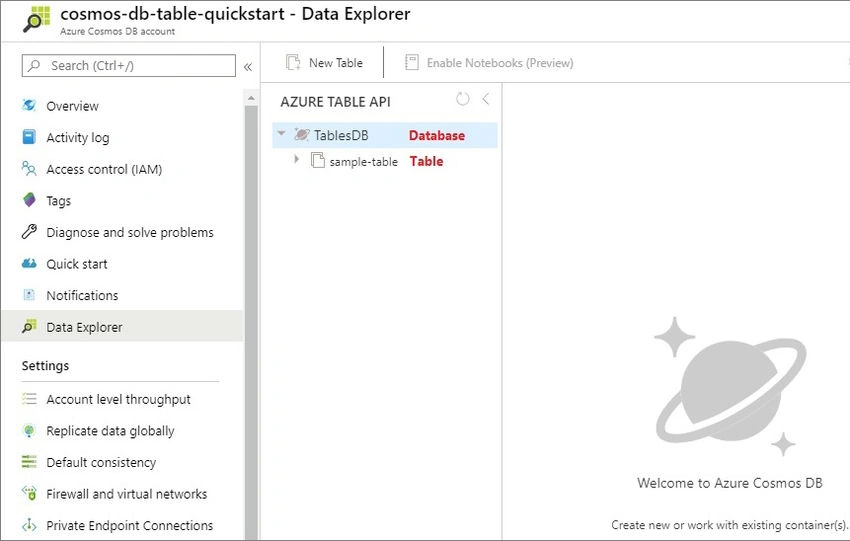Viewport: 850px width, 541px height.
Task: Click the Access control people icon
Action: click(x=29, y=169)
